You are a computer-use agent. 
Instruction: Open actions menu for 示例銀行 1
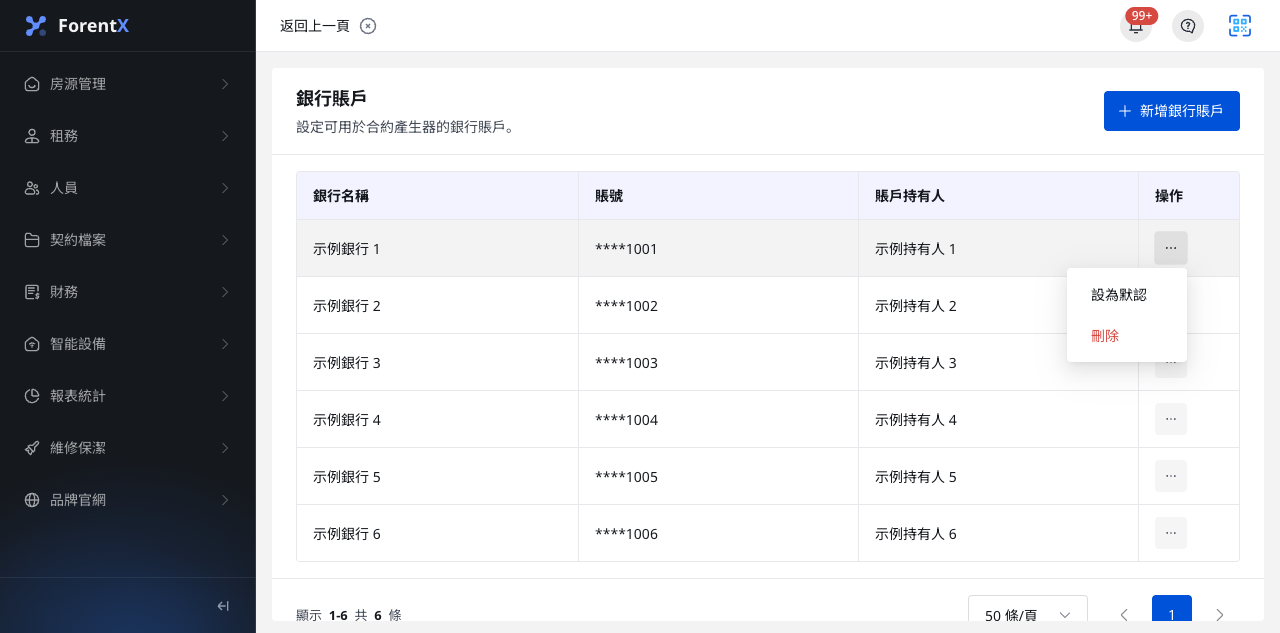1171,248
